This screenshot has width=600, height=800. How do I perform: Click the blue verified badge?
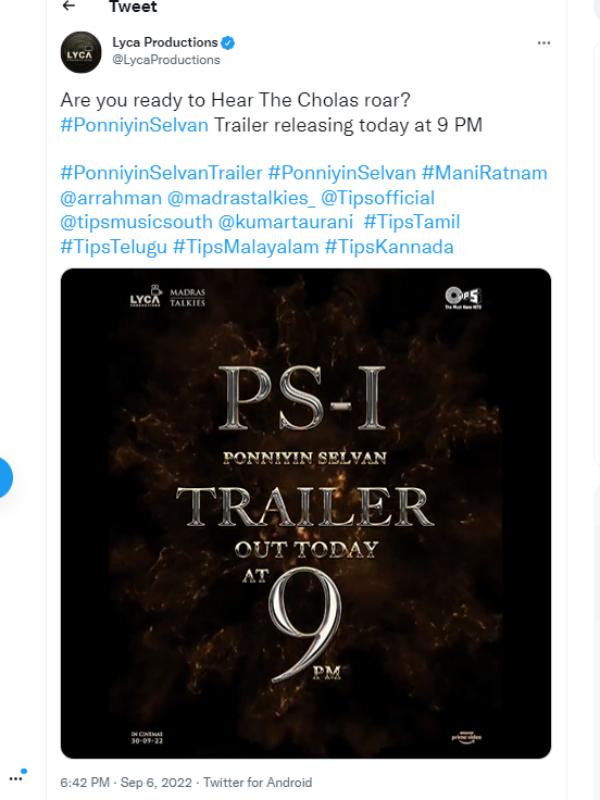click(228, 43)
